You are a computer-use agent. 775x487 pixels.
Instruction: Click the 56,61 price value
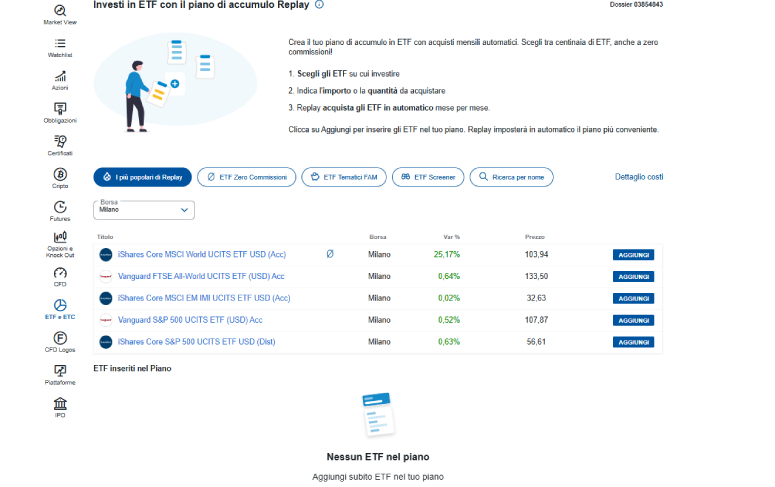[536, 342]
